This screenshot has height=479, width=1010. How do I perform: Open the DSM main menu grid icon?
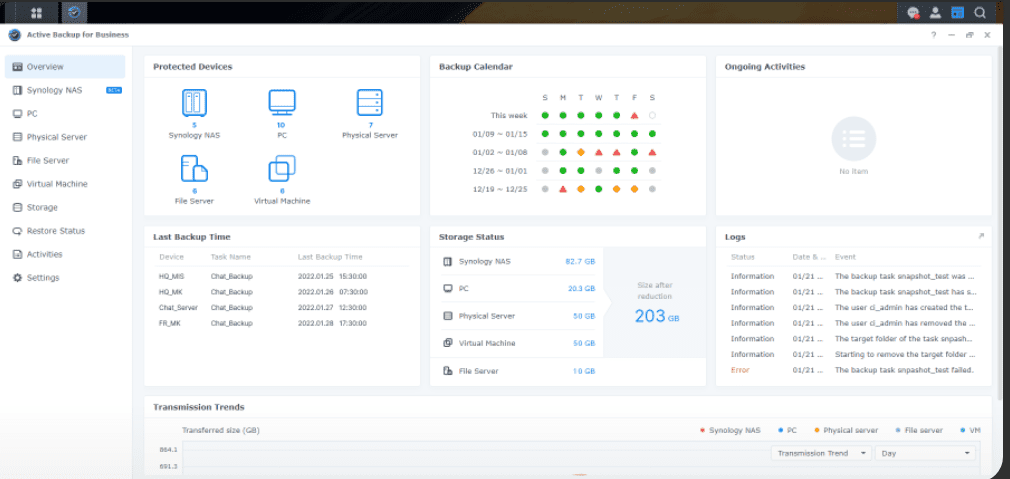(37, 12)
